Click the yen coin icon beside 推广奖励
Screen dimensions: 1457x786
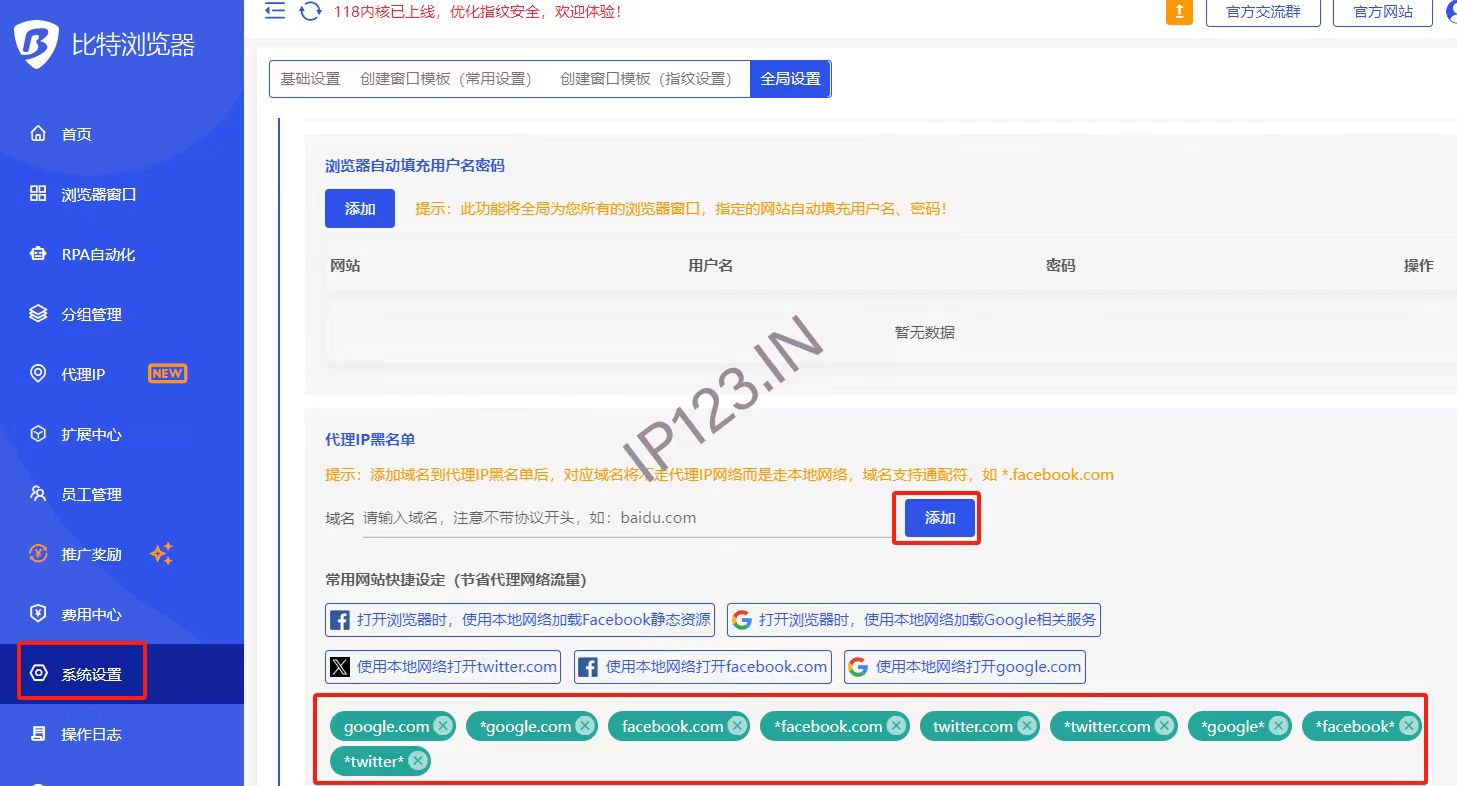(x=38, y=554)
